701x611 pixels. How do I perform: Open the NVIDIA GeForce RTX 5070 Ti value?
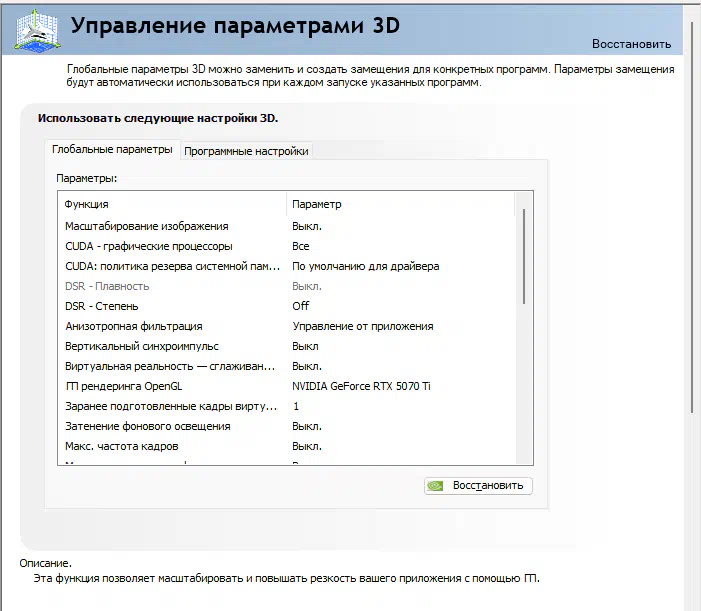coord(361,386)
